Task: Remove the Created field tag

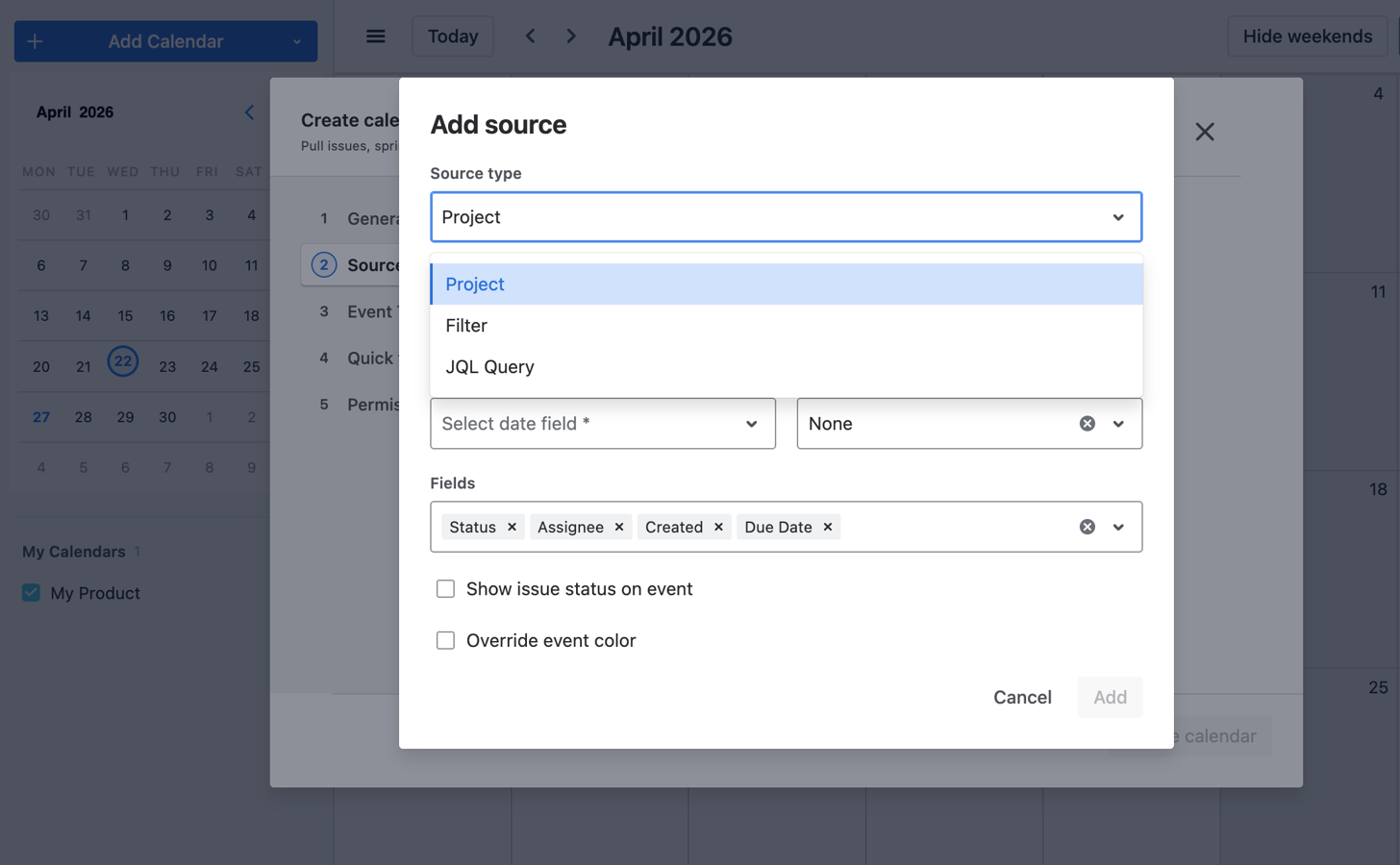Action: tap(718, 527)
